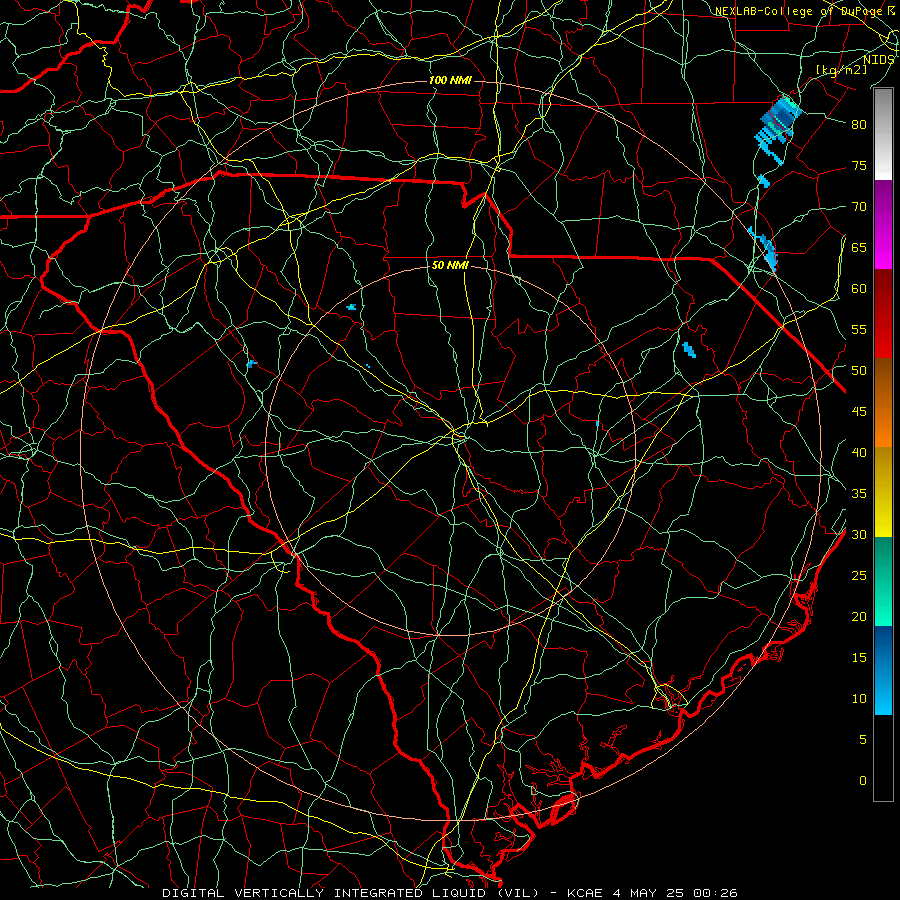The width and height of the screenshot is (900, 900).
Task: Click the 45 value on the legend
Action: 859,412
